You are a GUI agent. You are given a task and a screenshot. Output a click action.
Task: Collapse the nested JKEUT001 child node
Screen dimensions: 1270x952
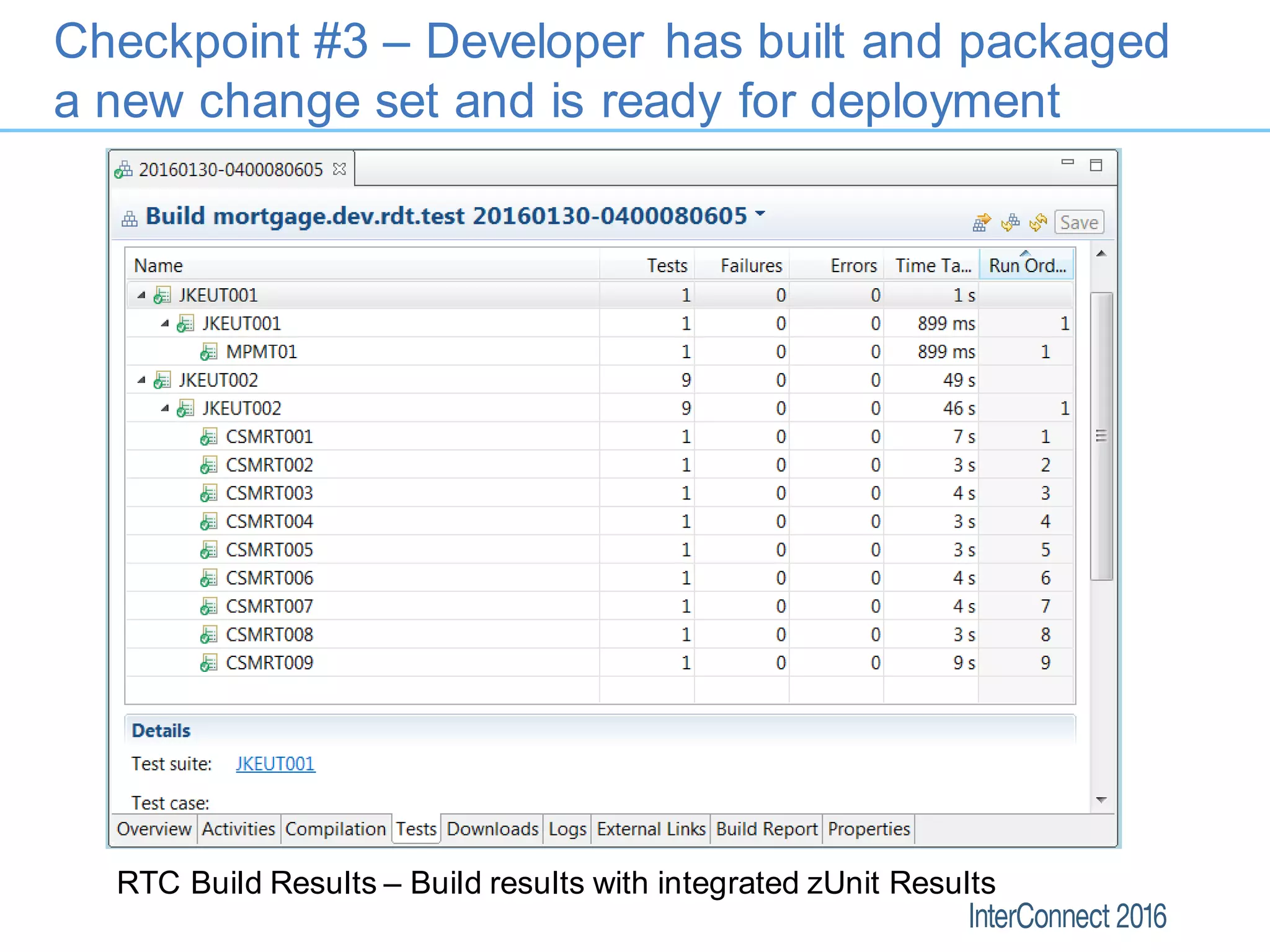[x=165, y=324]
